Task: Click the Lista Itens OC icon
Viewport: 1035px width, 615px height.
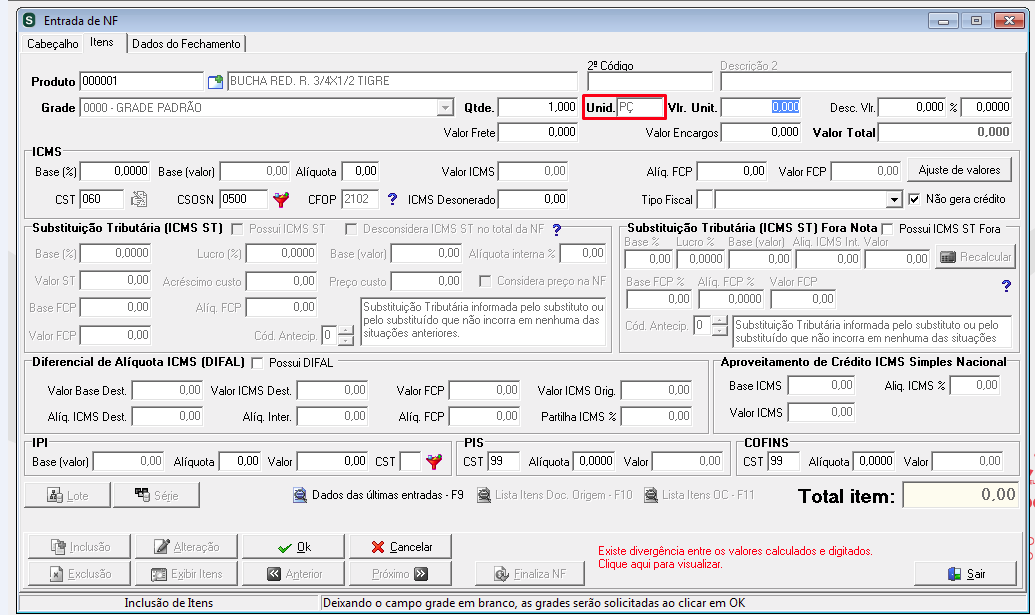Action: click(651, 495)
